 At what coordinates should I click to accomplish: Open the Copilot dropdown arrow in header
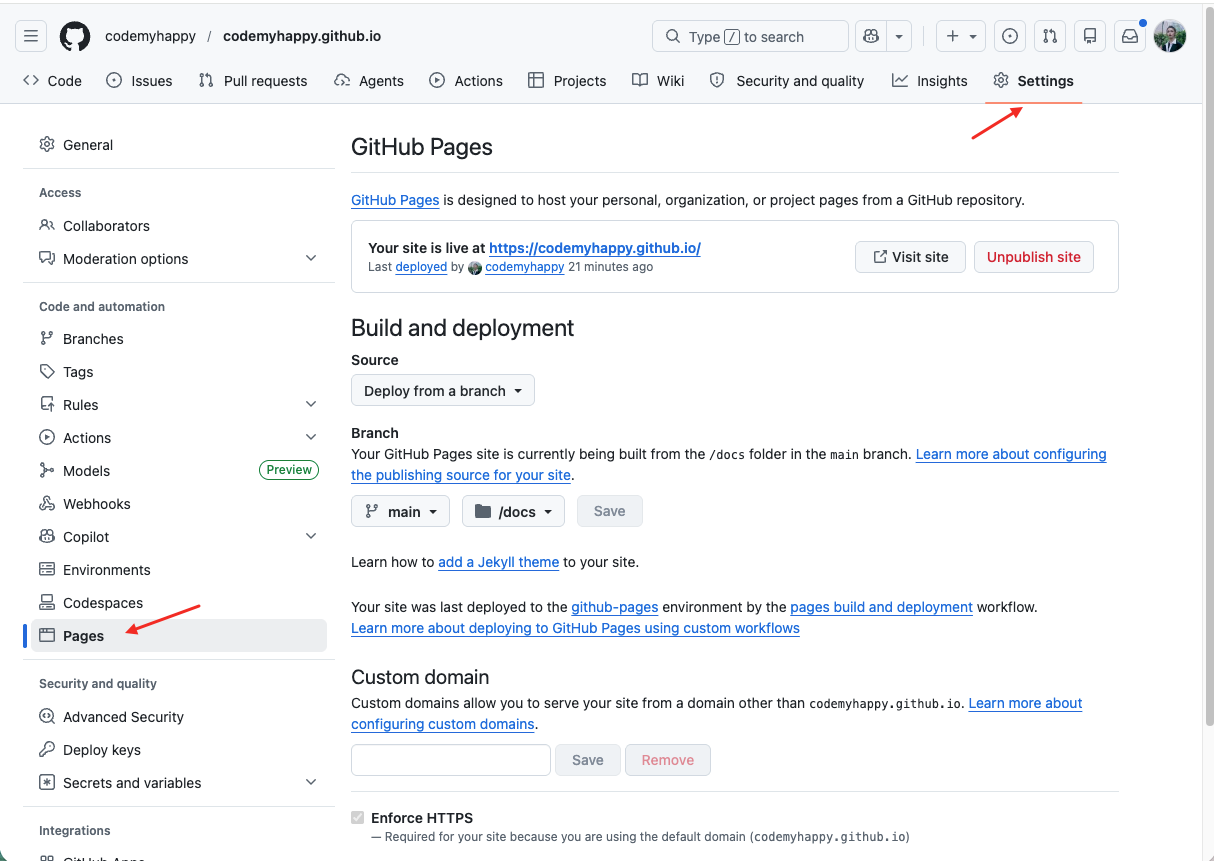tap(899, 36)
